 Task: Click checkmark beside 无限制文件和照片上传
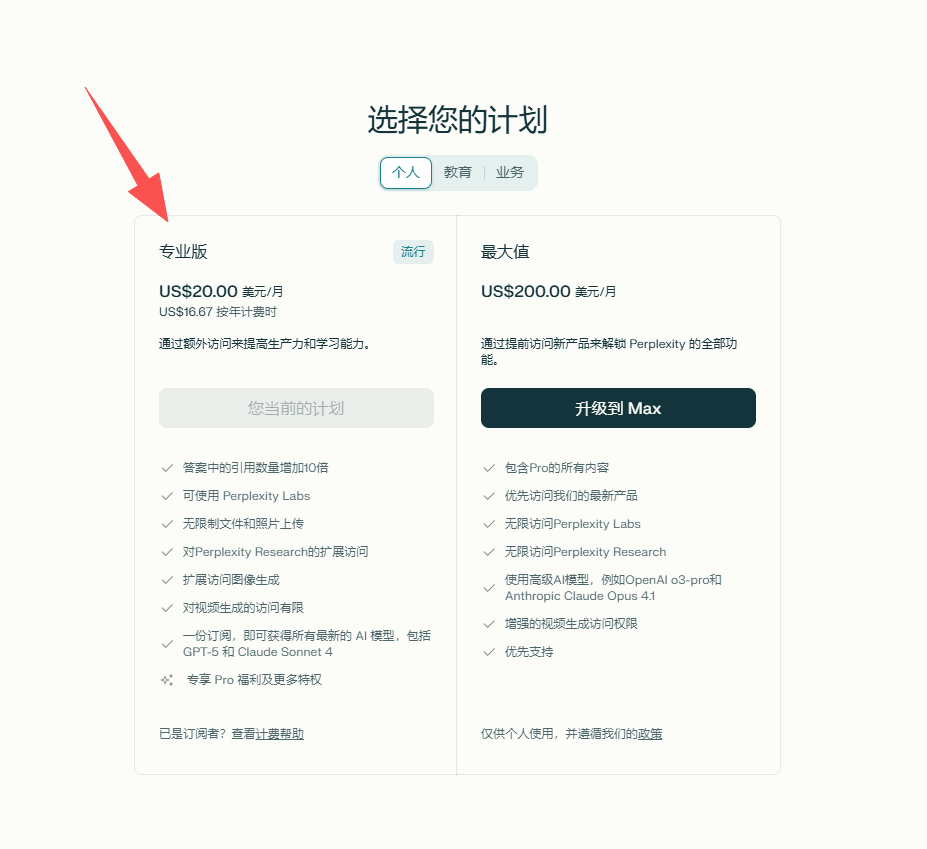(167, 524)
